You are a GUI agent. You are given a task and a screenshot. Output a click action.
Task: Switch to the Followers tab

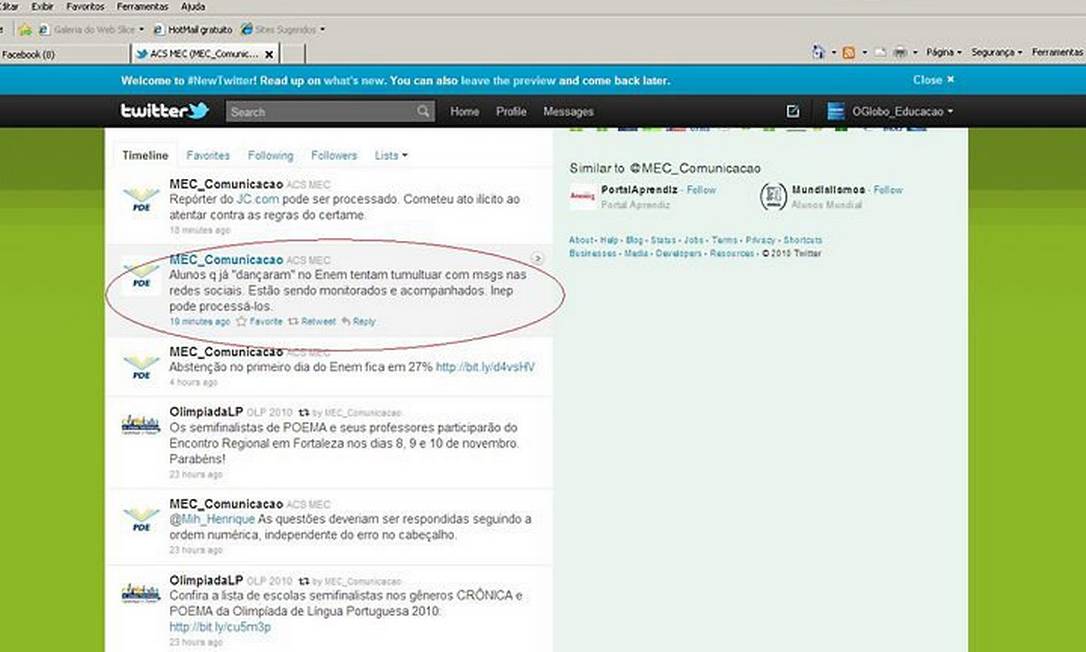click(x=334, y=156)
